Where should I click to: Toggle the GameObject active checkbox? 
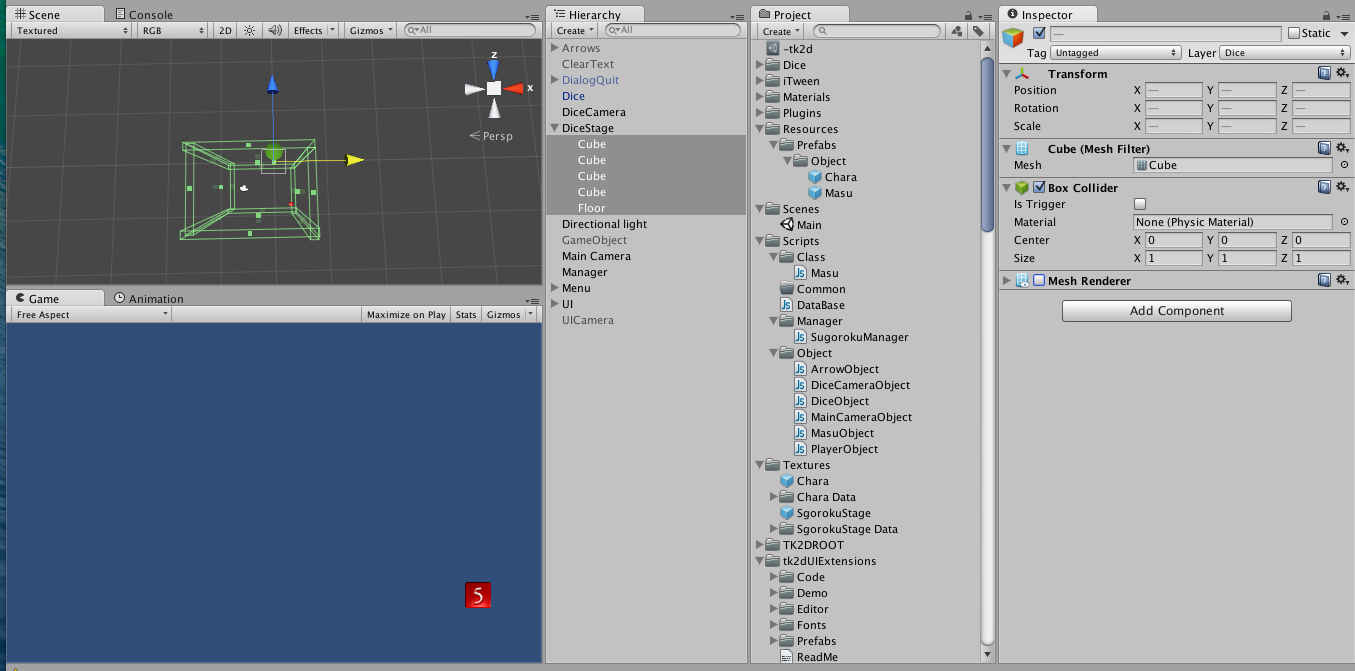tap(1039, 33)
